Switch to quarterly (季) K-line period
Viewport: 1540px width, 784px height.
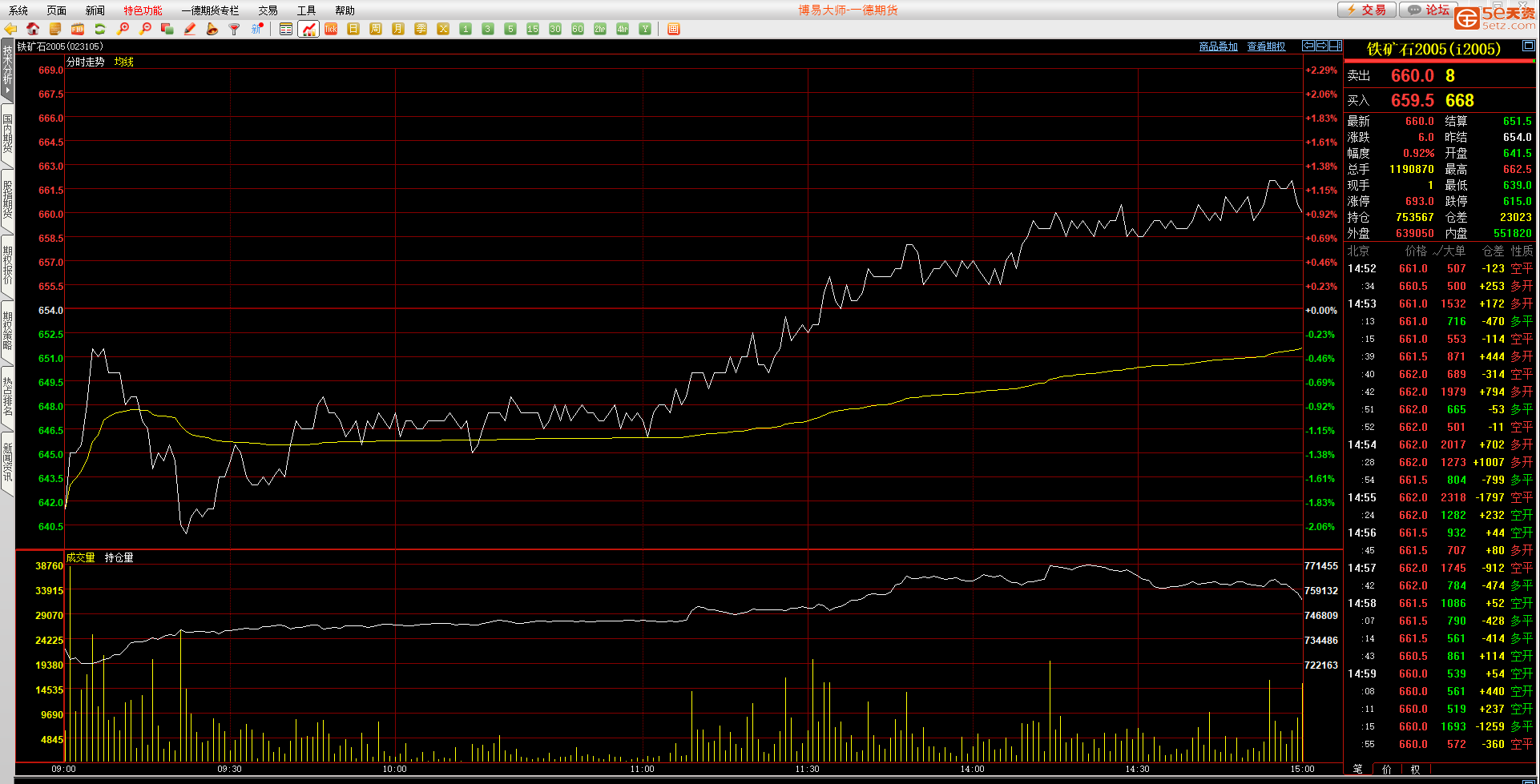point(421,29)
